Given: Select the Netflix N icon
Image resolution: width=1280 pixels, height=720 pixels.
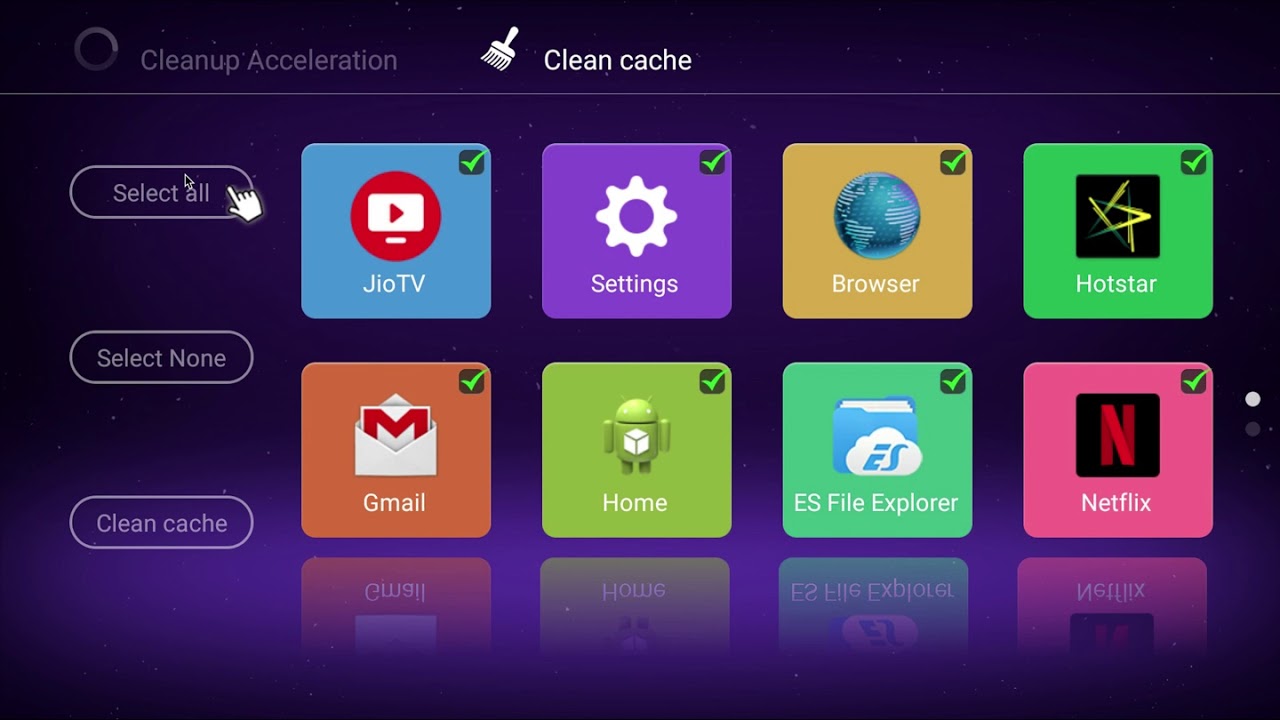Looking at the screenshot, I should pyautogui.click(x=1117, y=435).
